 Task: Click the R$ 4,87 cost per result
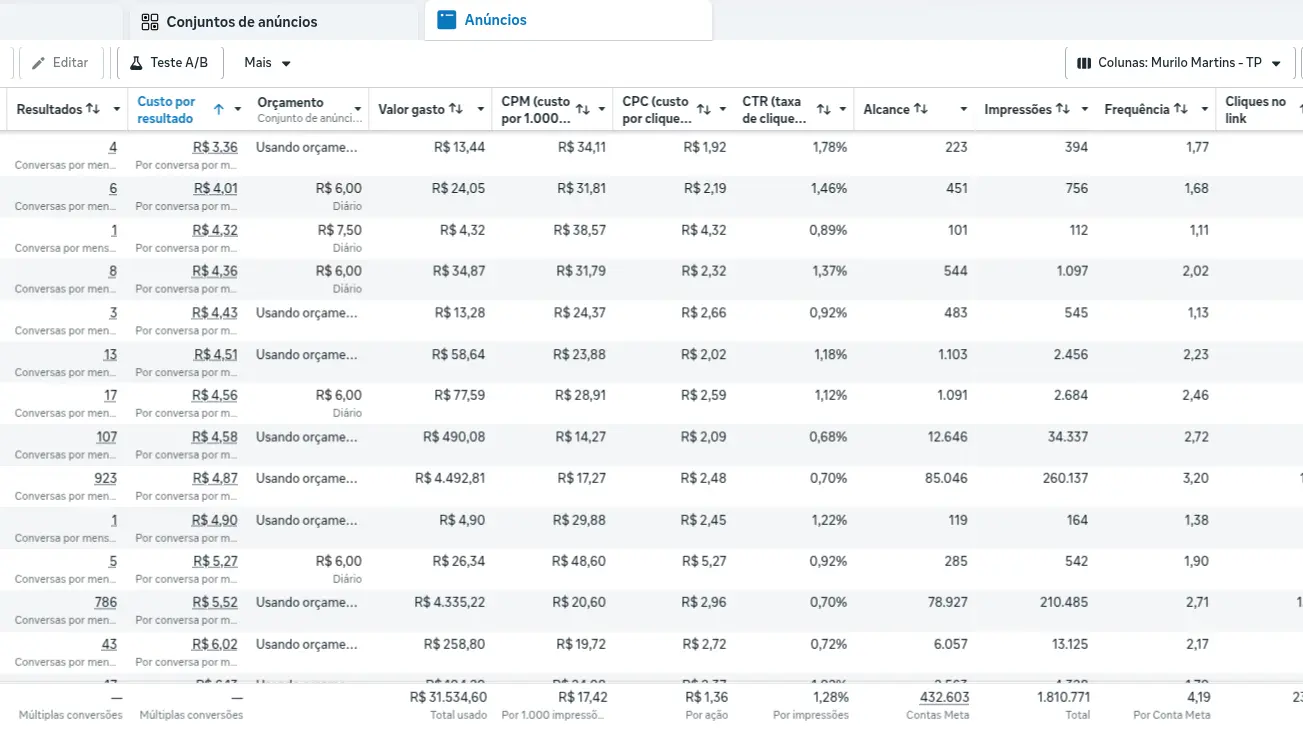[215, 478]
